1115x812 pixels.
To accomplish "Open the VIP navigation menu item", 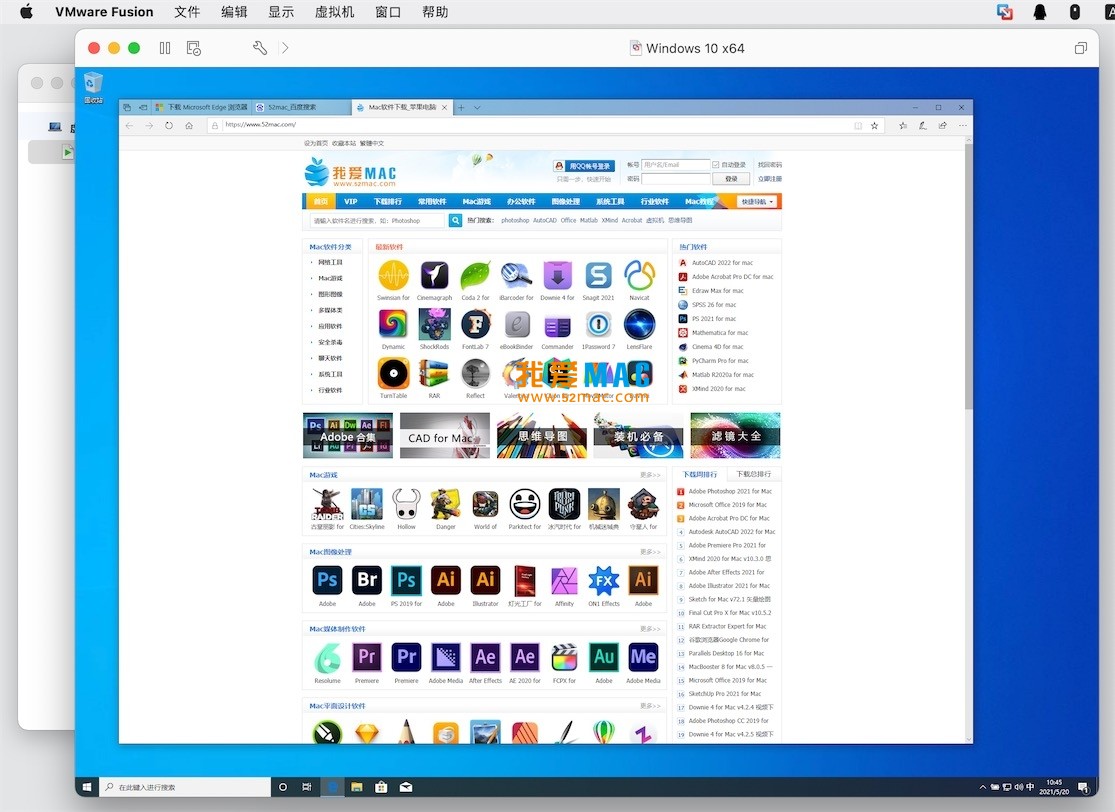I will tap(351, 202).
